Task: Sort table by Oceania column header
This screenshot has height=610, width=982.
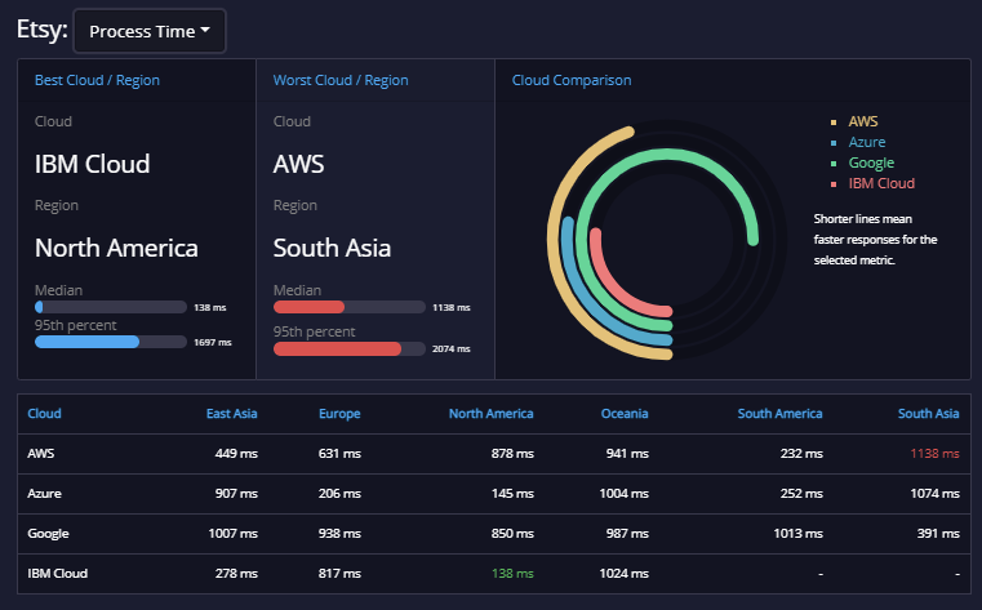Action: pos(624,413)
